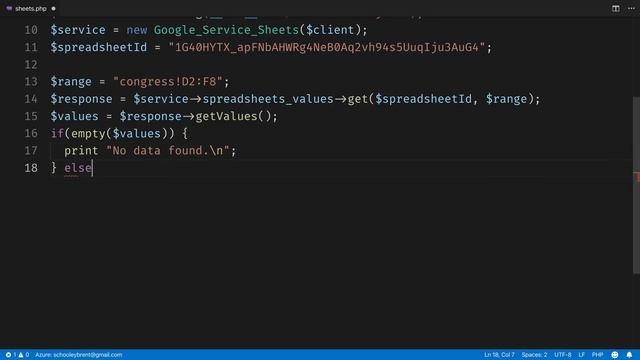The width and height of the screenshot is (640, 360).
Task: Click line number 10 in gutter
Action: tap(31, 30)
